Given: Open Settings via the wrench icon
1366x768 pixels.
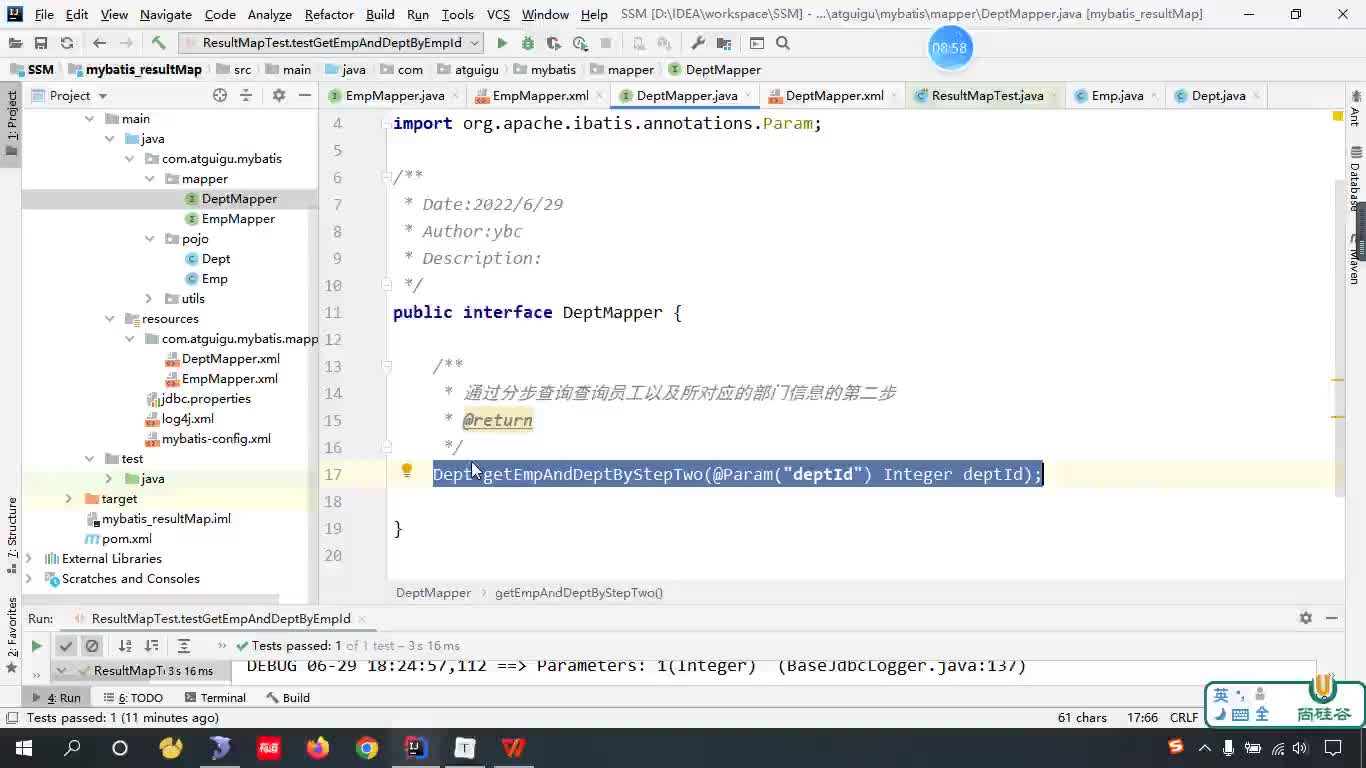Looking at the screenshot, I should pyautogui.click(x=698, y=43).
